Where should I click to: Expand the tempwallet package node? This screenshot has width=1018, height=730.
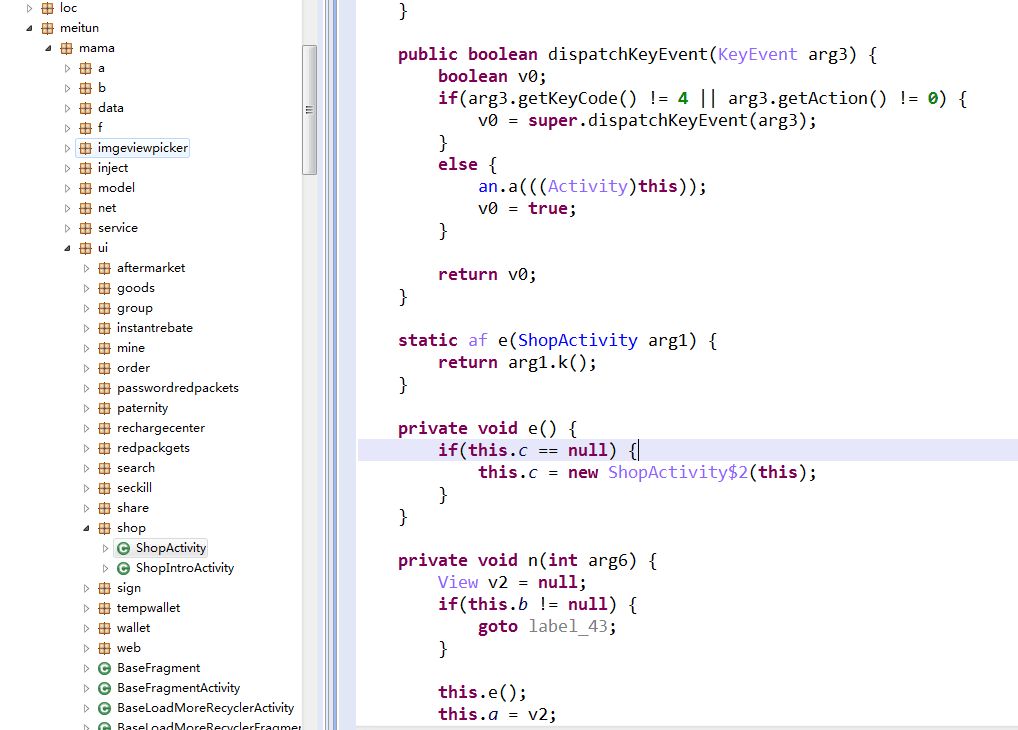coord(86,608)
